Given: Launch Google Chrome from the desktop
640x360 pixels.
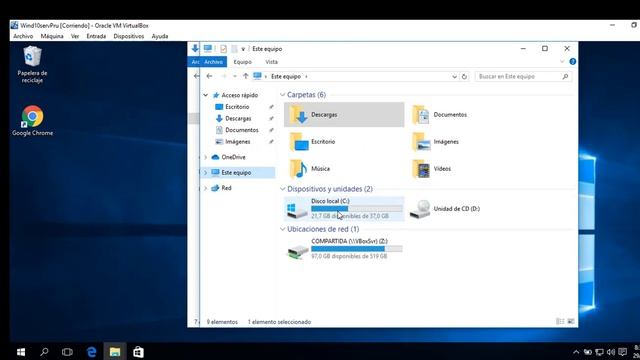Looking at the screenshot, I should (x=32, y=121).
